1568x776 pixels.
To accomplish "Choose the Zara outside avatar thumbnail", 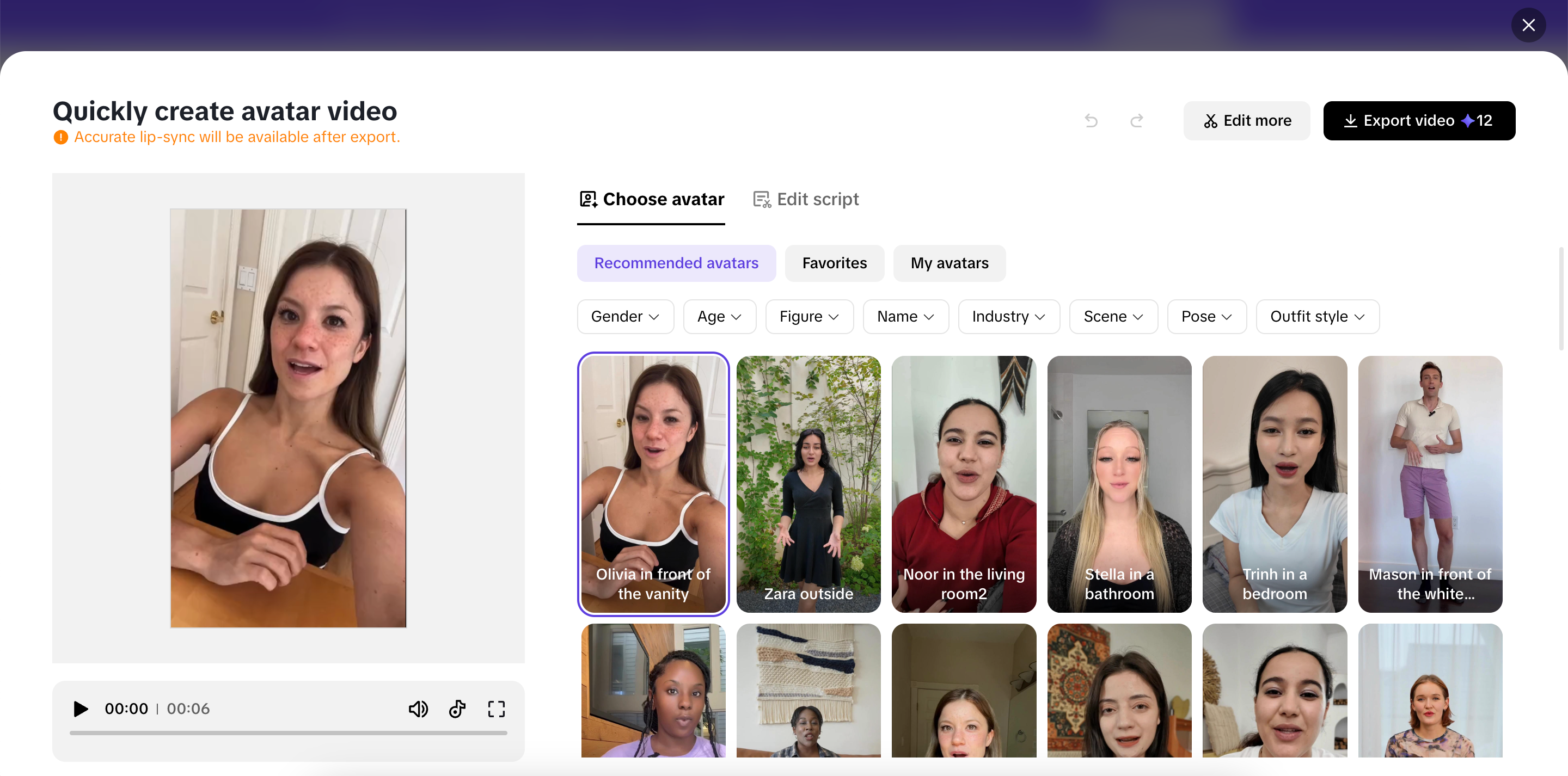I will coord(808,484).
